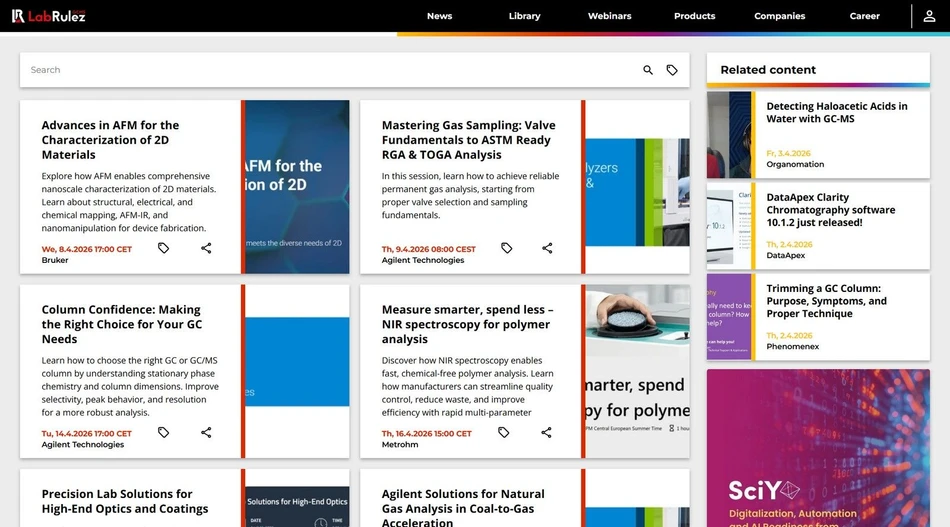Open the user account profile icon

point(929,16)
